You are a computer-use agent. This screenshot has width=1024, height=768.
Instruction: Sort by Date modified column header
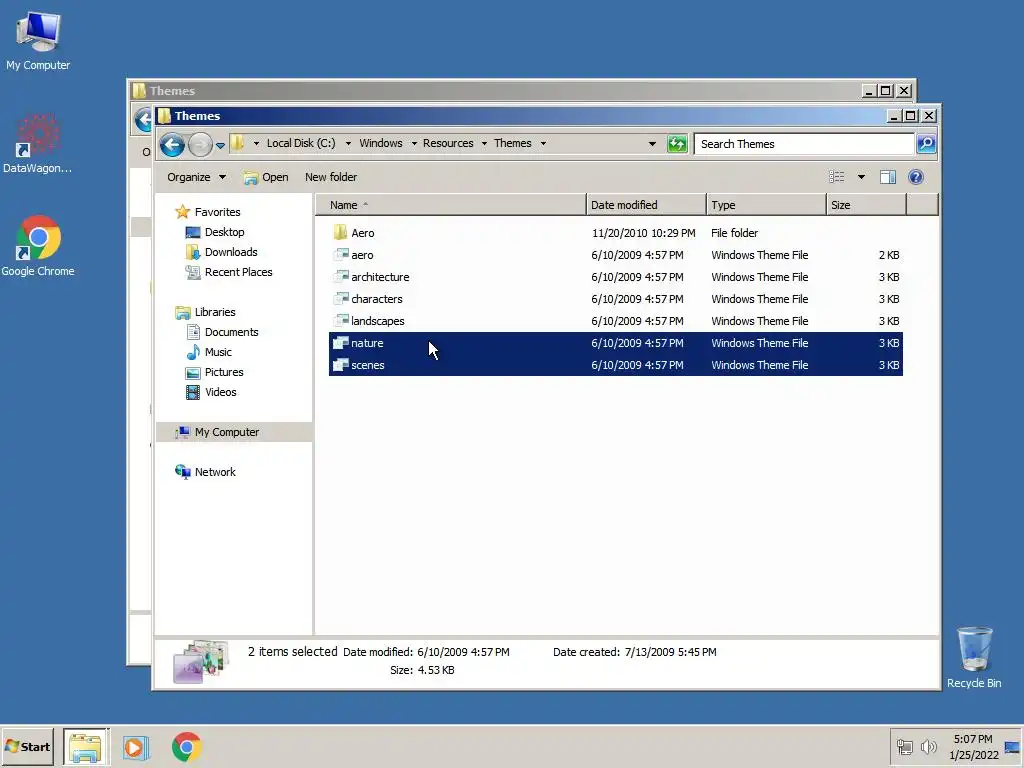[647, 205]
